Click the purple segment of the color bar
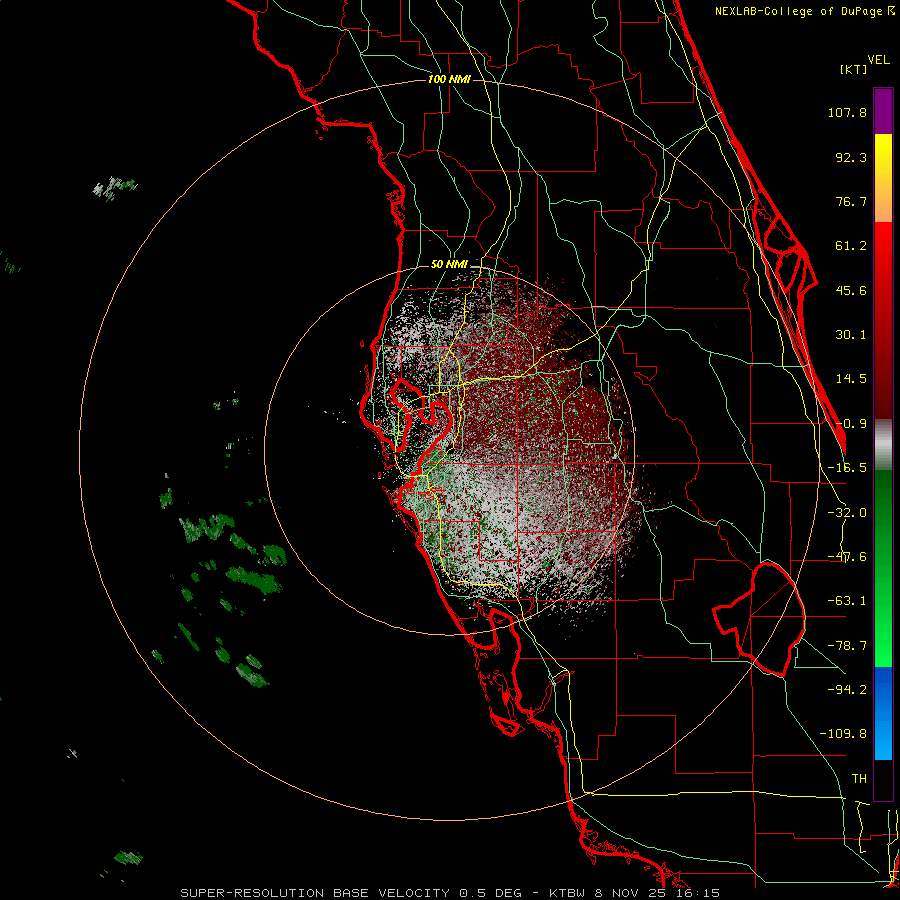Viewport: 900px width, 900px height. tap(883, 111)
